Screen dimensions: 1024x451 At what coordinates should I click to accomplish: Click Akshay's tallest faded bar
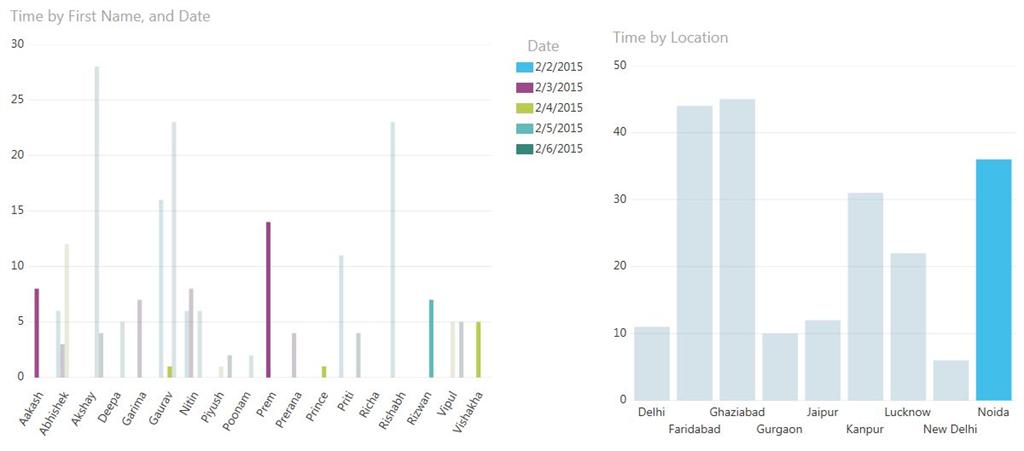(x=97, y=222)
